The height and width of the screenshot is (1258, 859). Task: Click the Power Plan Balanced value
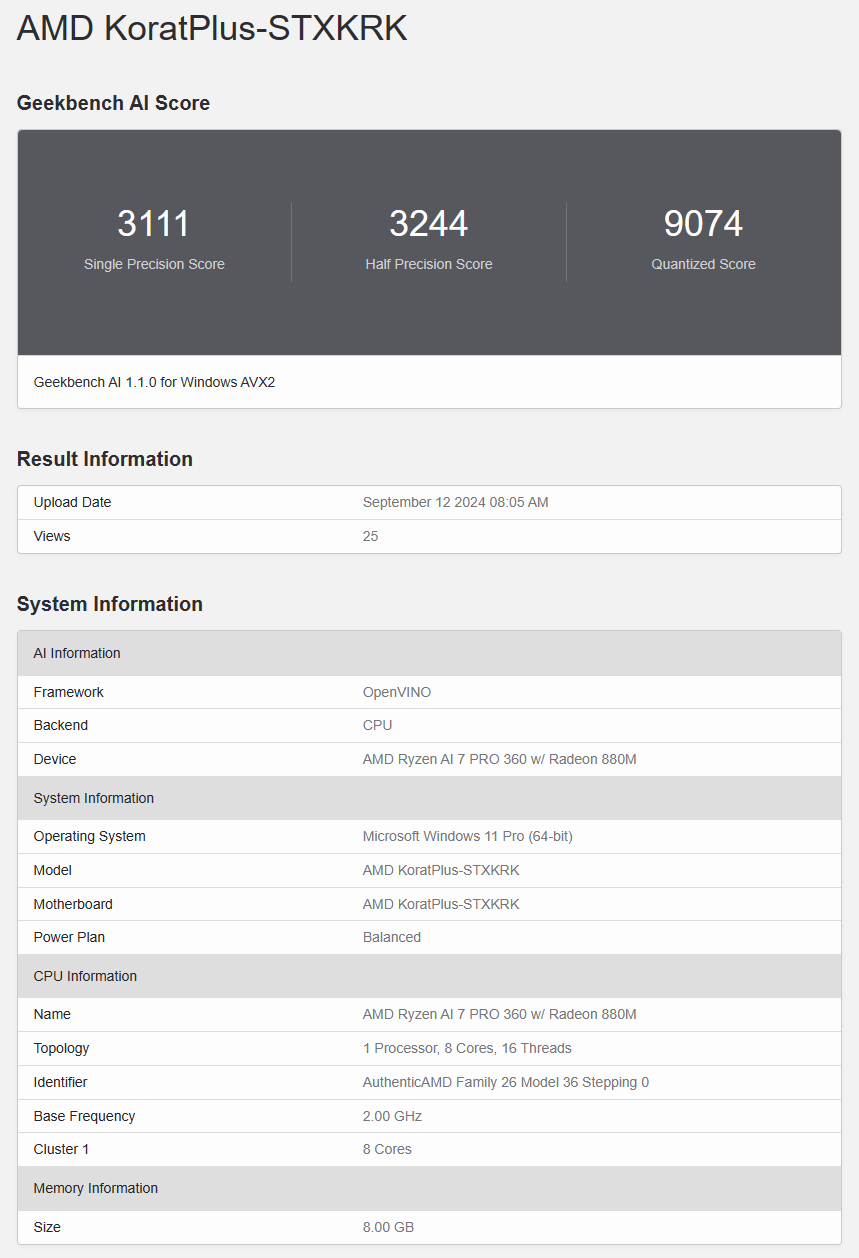click(x=391, y=937)
